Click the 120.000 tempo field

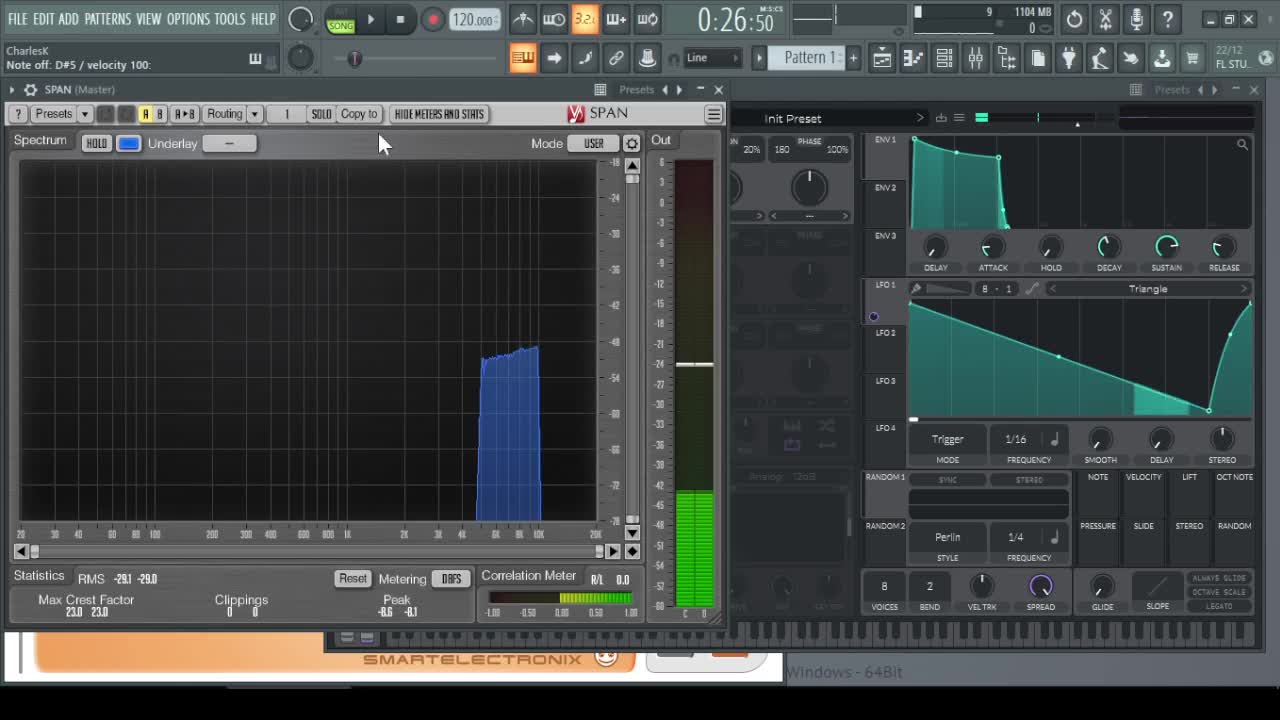point(474,20)
